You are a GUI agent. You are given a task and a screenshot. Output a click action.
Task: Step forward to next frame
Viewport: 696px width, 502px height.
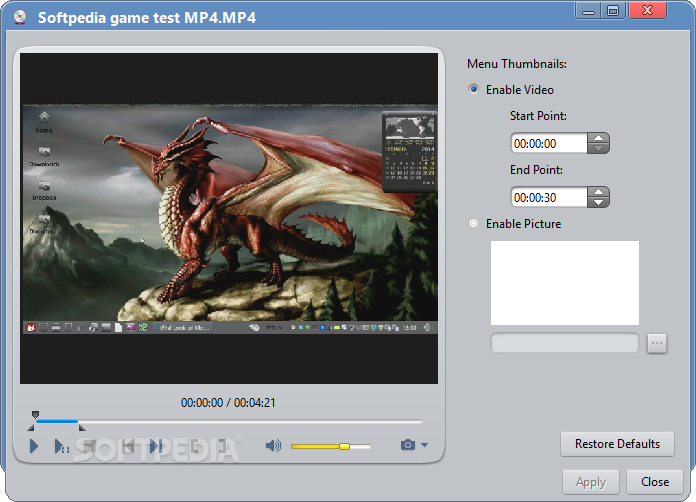156,446
